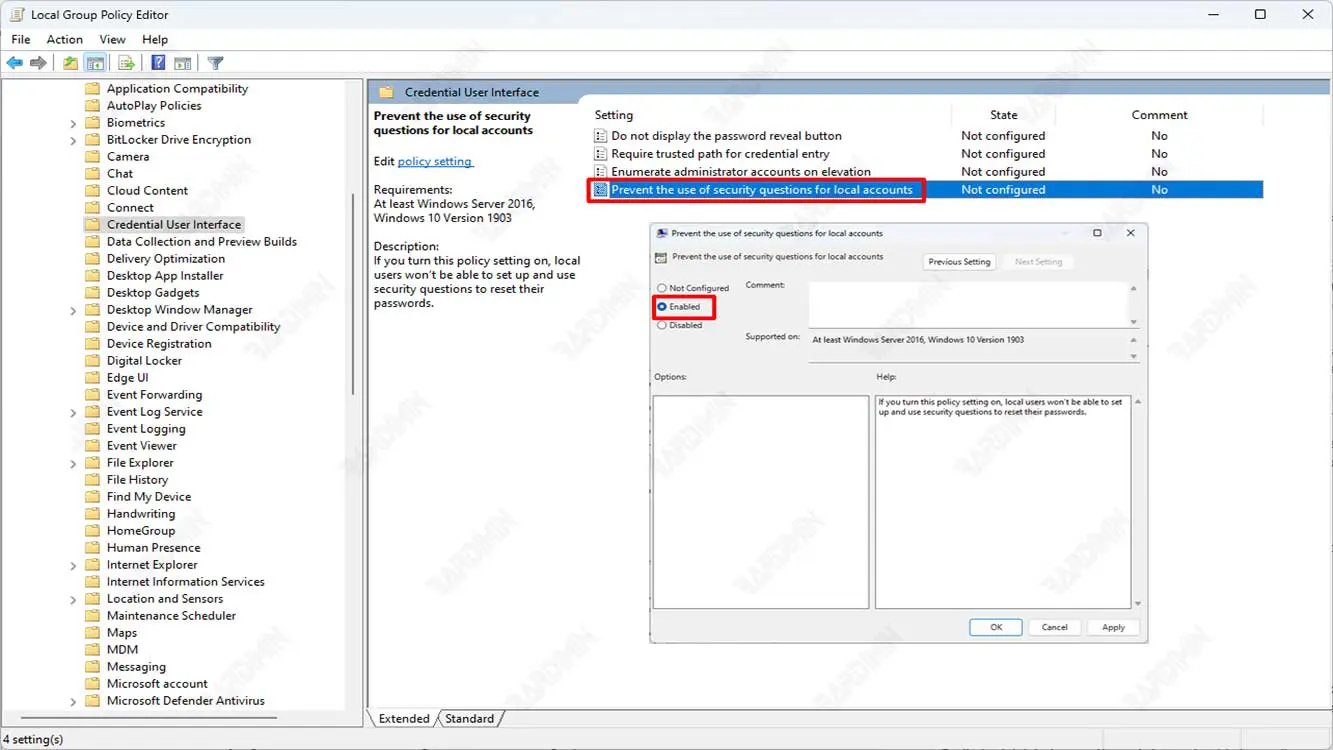The height and width of the screenshot is (750, 1333).
Task: Click the folder icon beside Messaging
Action: (x=92, y=667)
